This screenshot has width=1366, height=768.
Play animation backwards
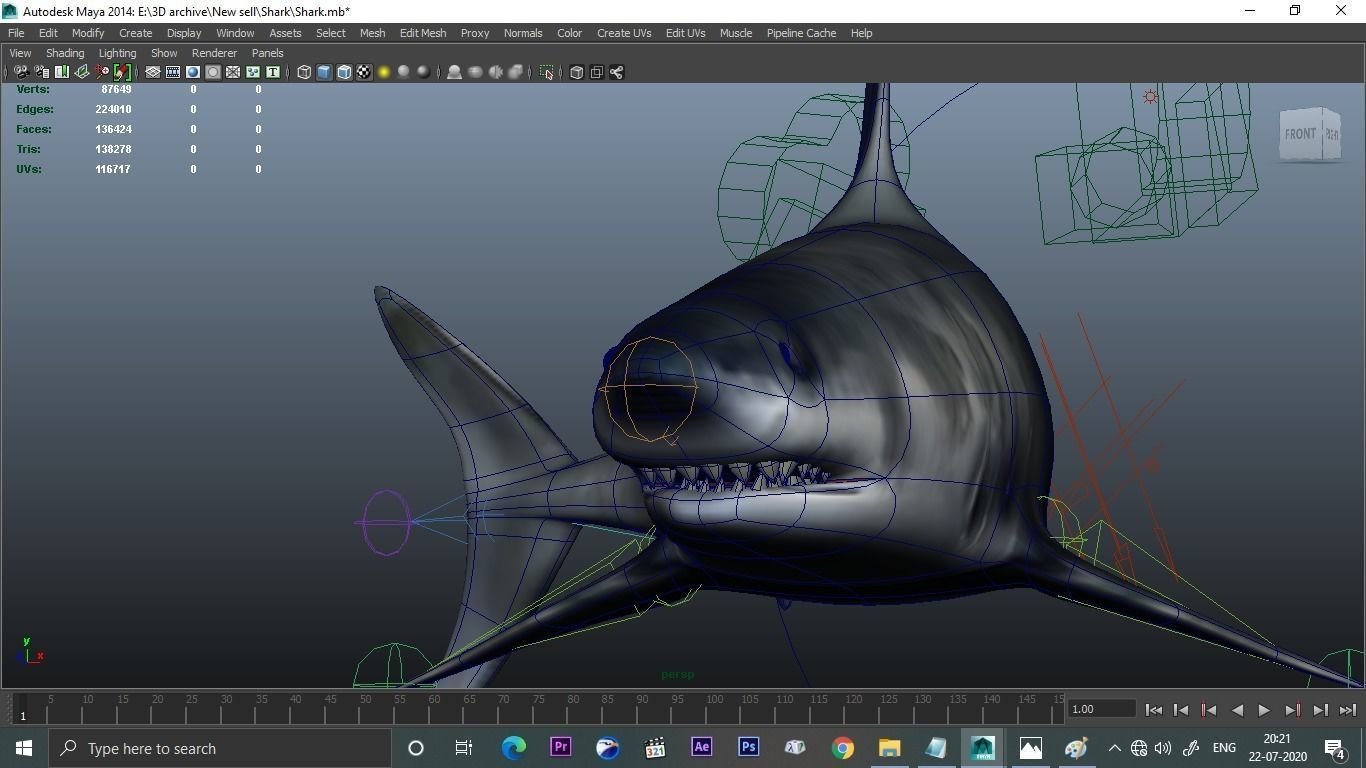click(x=1237, y=710)
